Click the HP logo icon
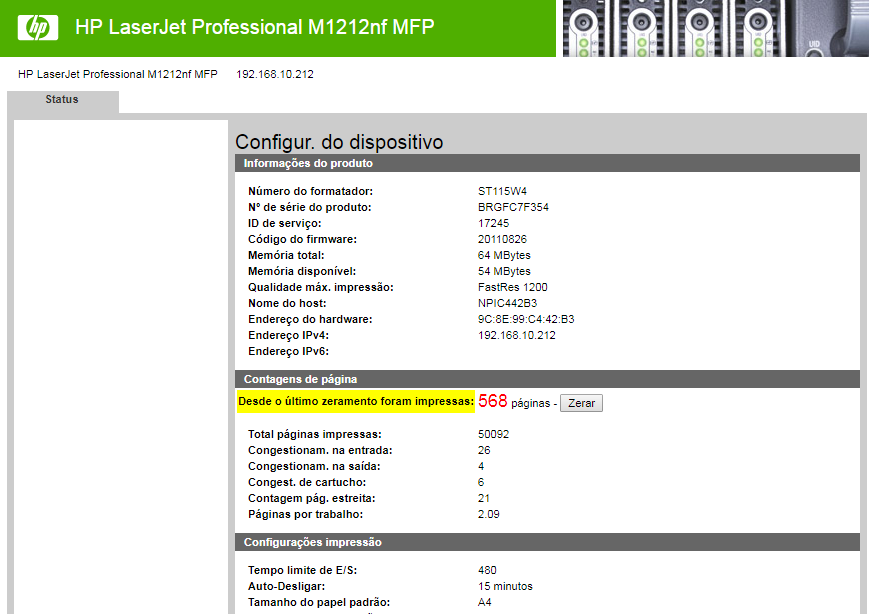This screenshot has height=614, width=869. point(38,27)
